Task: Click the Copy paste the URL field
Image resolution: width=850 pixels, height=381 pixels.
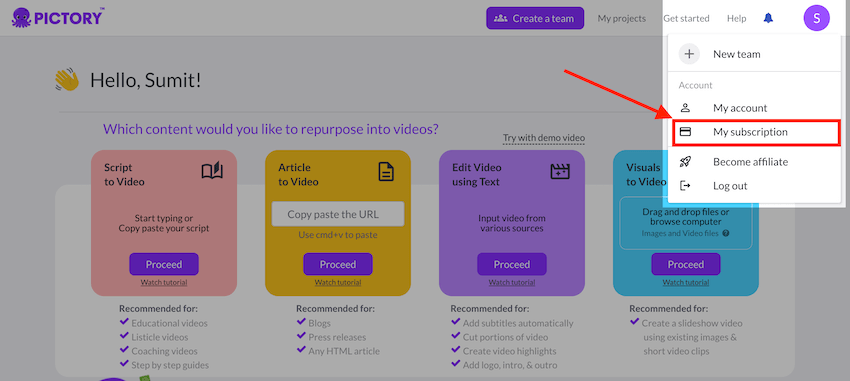Action: click(338, 214)
